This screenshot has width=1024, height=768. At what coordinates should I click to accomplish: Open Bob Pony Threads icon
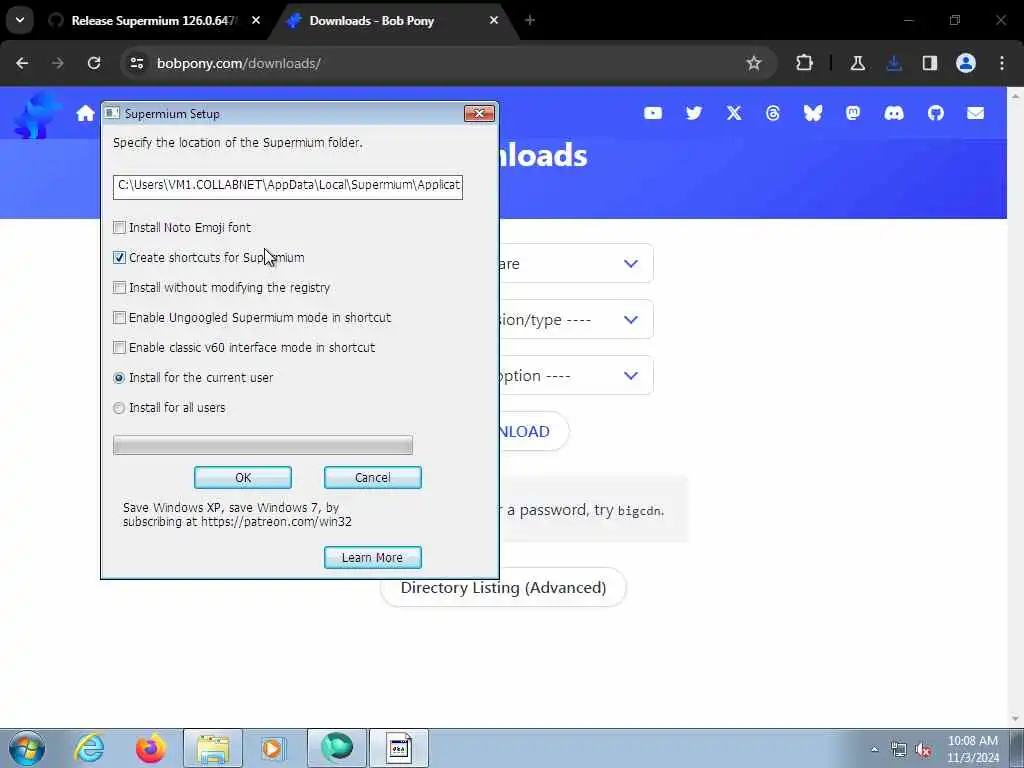point(773,114)
